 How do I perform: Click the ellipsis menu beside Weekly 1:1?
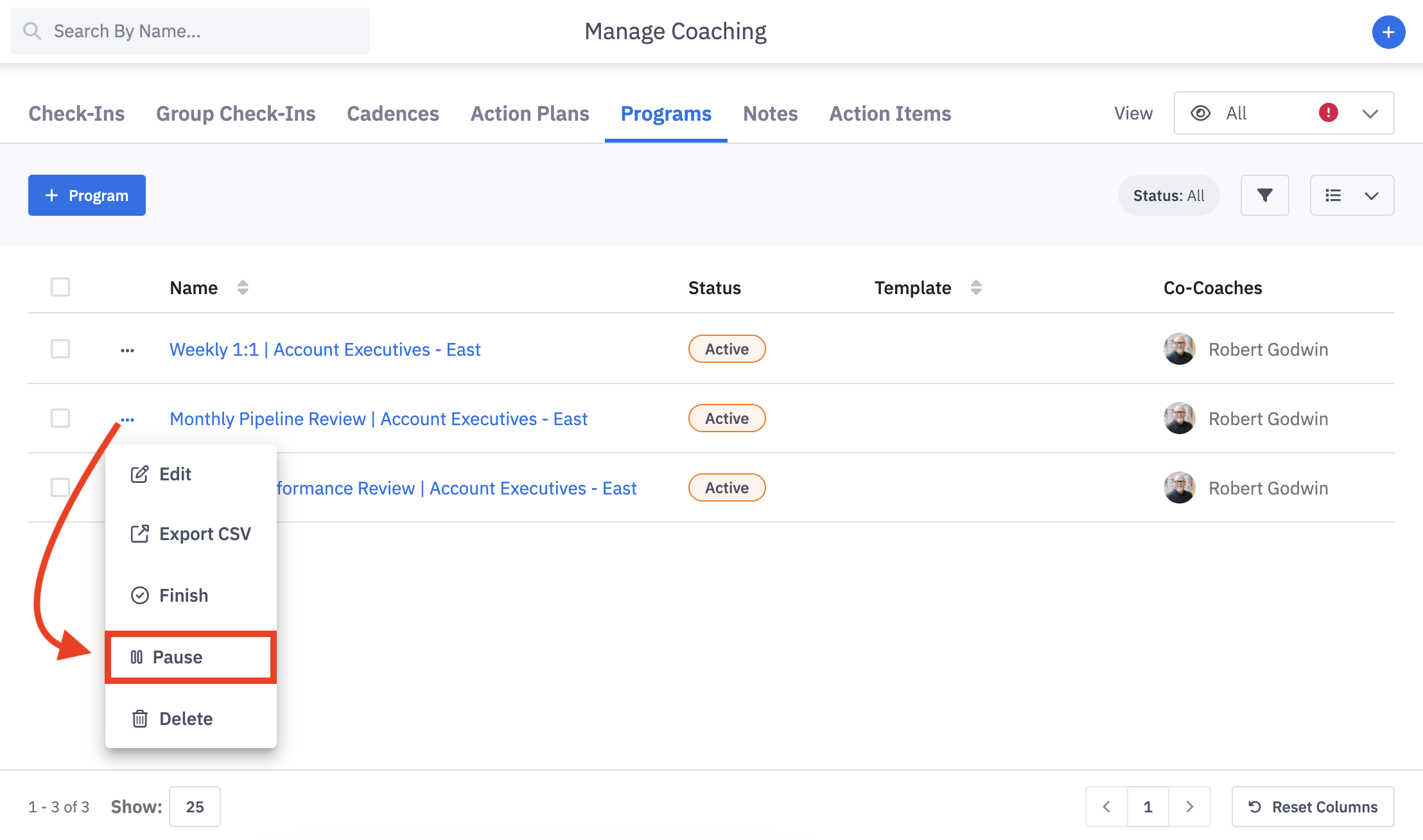127,349
